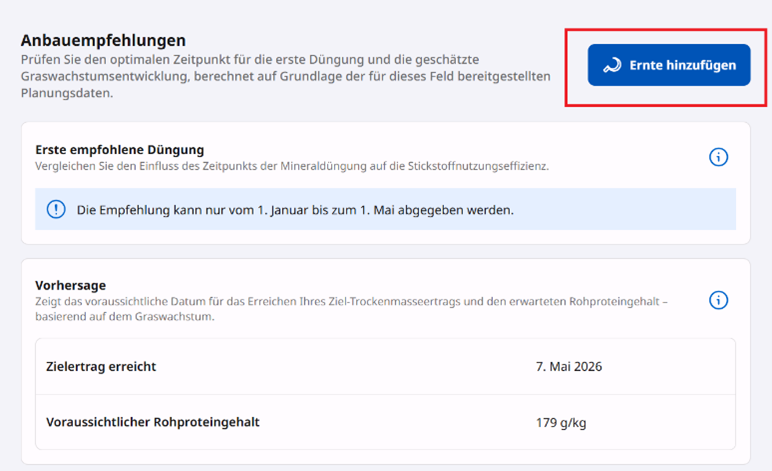772x471 pixels.
Task: Click the Voraussichtlicher Rohproteingehalt label
Action: tap(153, 422)
